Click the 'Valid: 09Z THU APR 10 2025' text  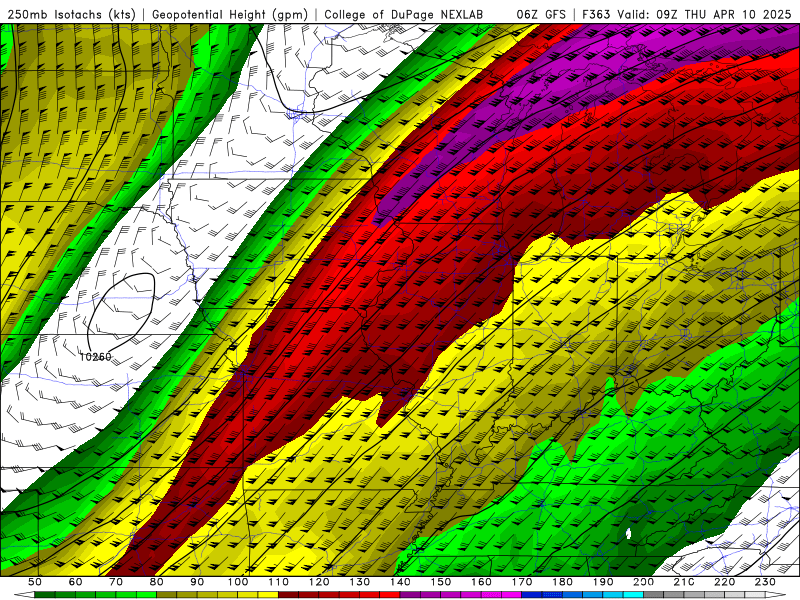pyautogui.click(x=704, y=14)
